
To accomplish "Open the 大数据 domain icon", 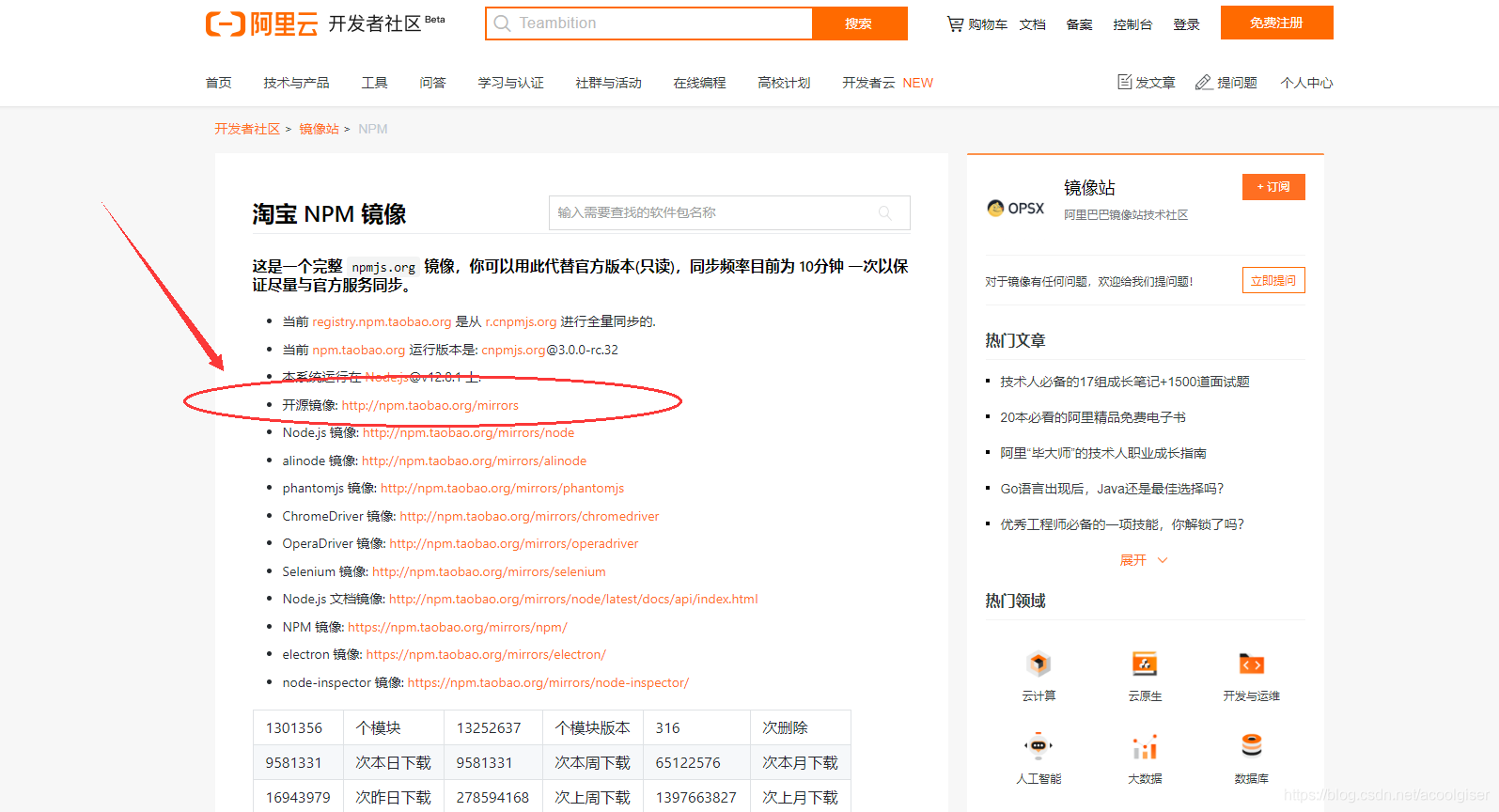I will (1145, 746).
